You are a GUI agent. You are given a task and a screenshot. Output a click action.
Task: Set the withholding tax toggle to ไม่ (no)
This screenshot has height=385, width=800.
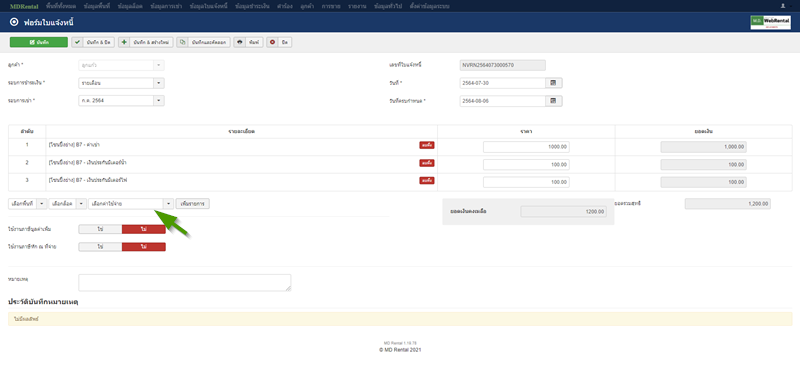click(x=144, y=247)
